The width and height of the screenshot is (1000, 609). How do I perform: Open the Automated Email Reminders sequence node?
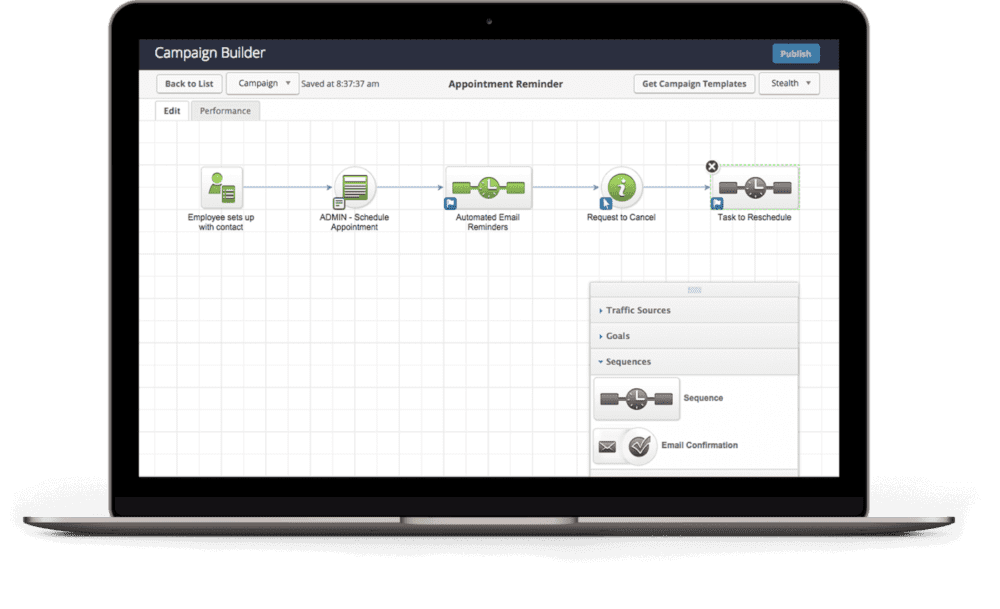488,187
